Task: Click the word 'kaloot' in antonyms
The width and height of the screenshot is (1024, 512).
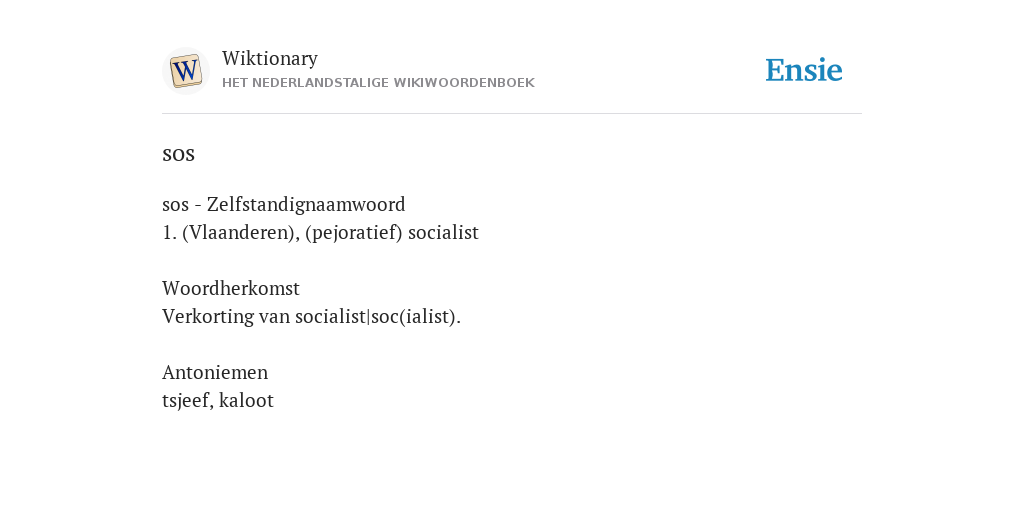Action: click(246, 400)
